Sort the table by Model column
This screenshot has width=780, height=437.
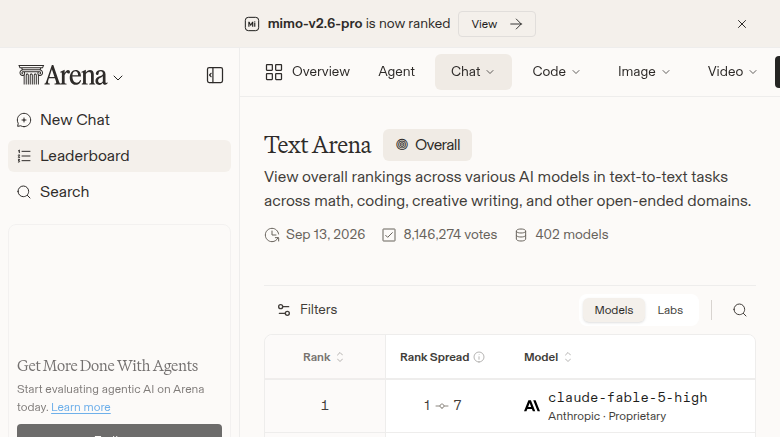pyautogui.click(x=548, y=357)
